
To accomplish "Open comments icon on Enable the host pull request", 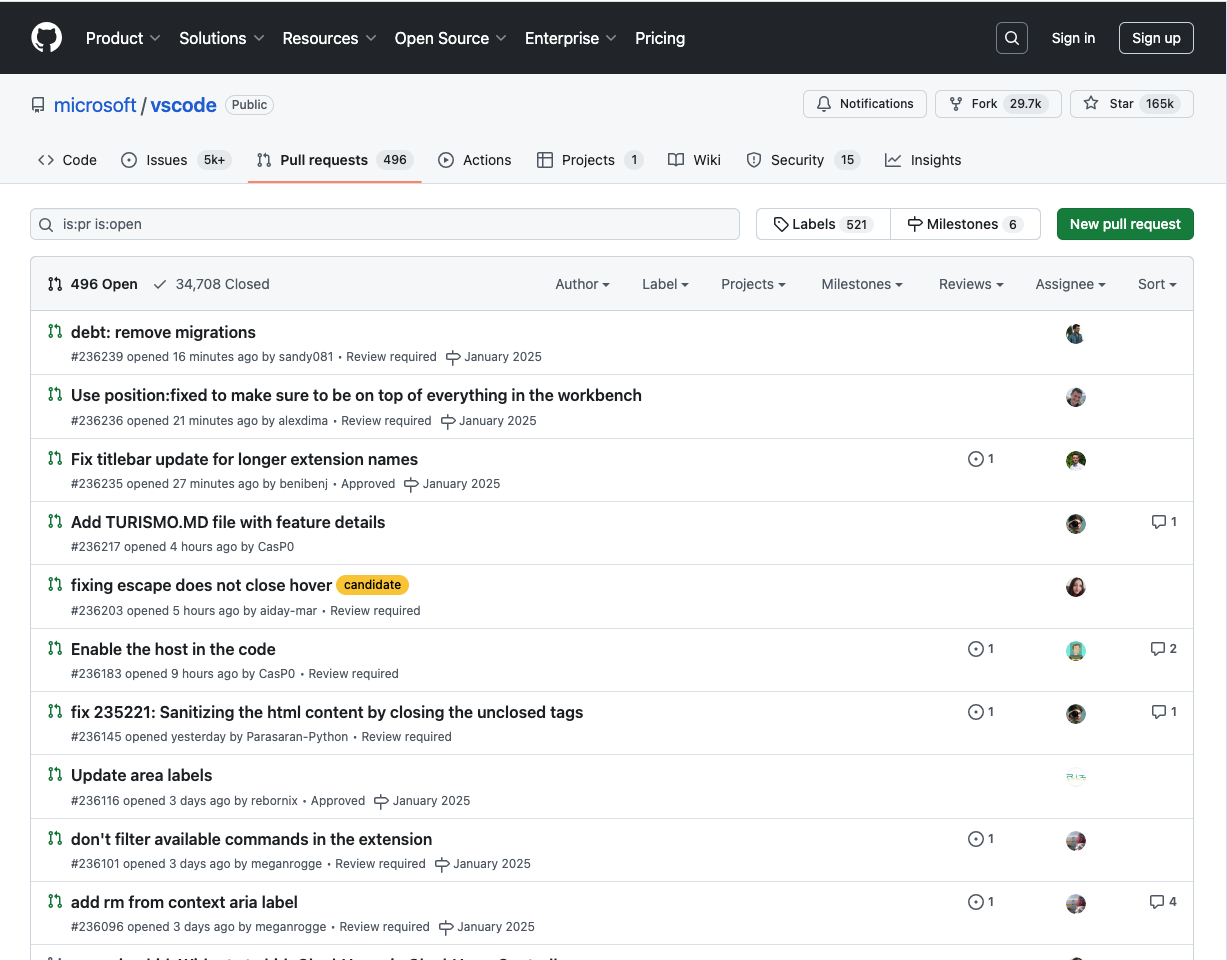I will point(1158,649).
